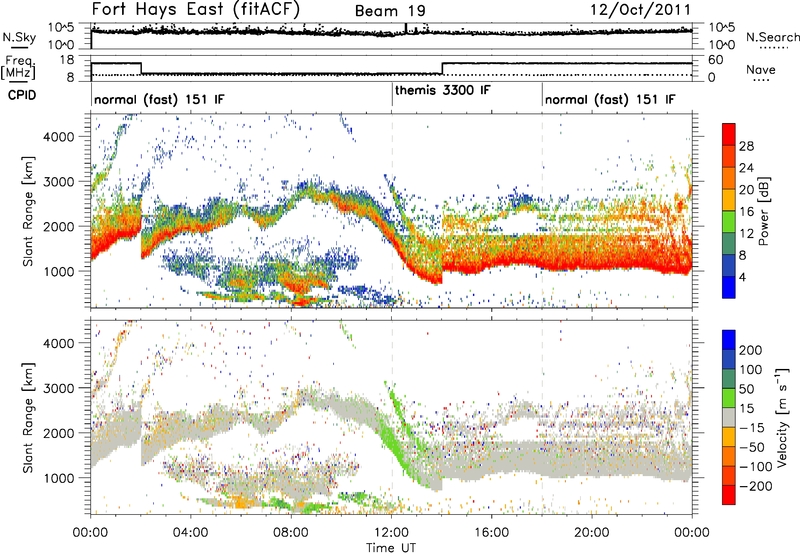The image size is (800, 554).
Task: Click the green segment of Power colorbar
Action: coord(729,221)
